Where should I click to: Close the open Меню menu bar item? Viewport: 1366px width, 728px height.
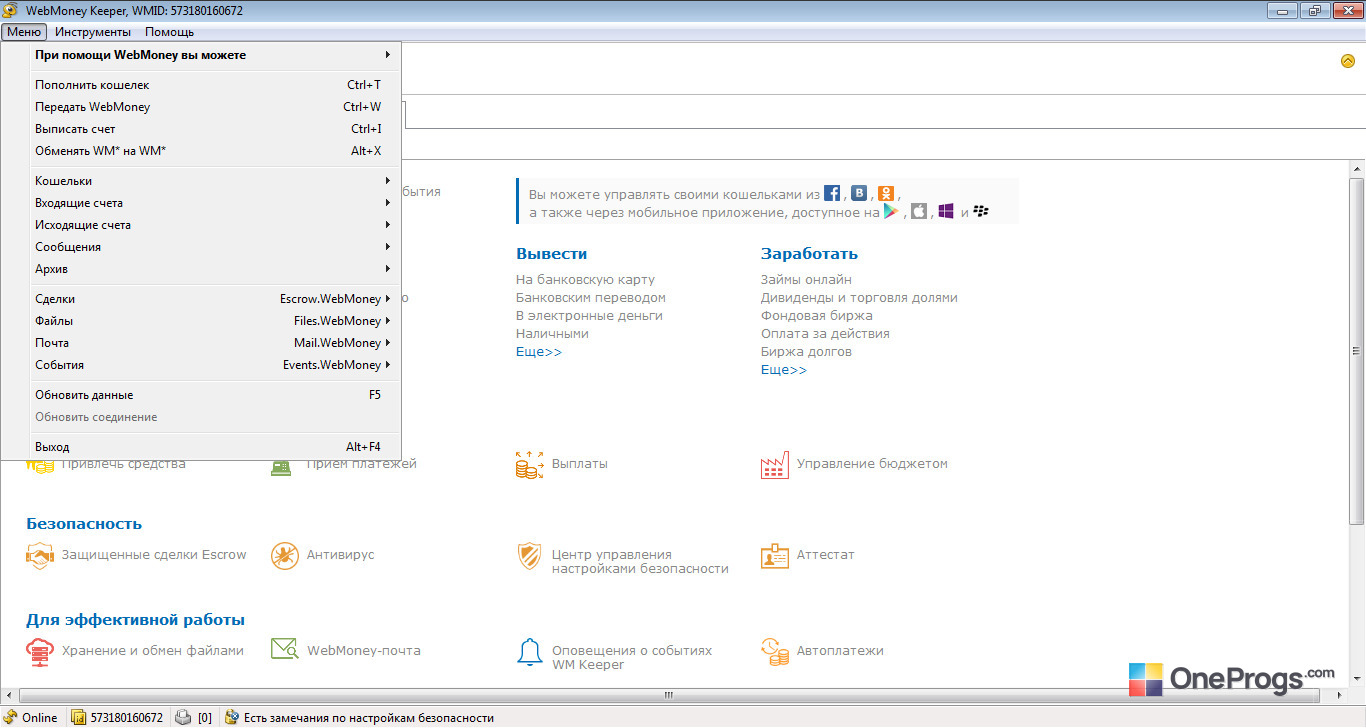point(24,32)
